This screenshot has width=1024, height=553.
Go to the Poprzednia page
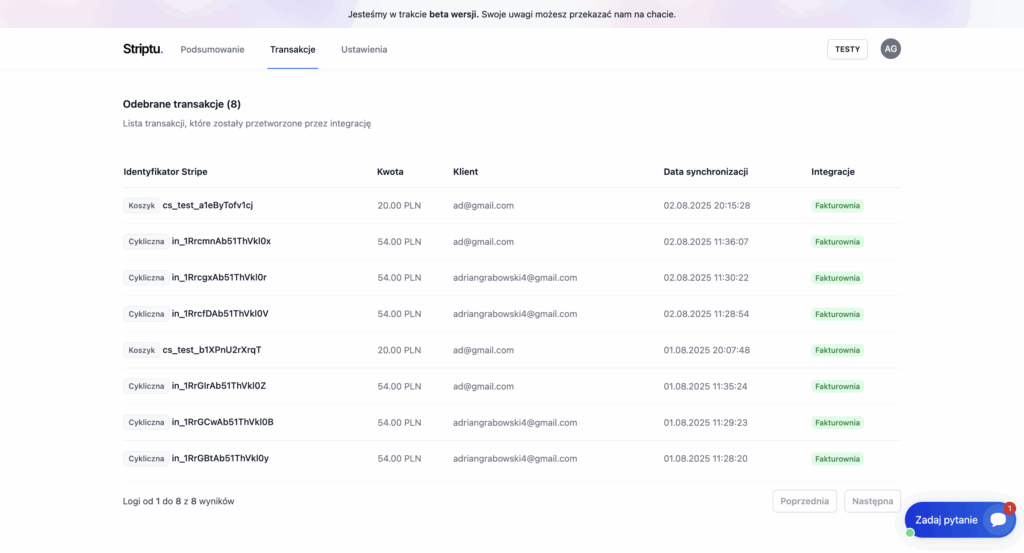point(805,501)
